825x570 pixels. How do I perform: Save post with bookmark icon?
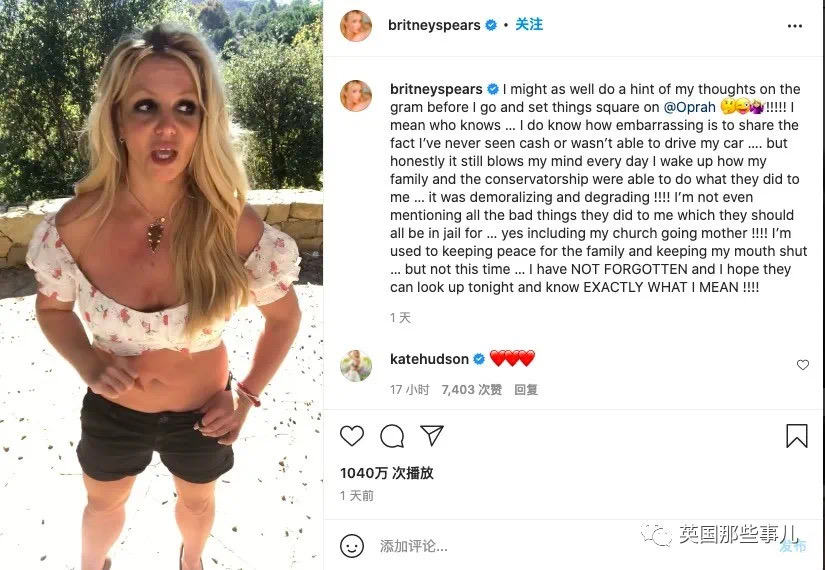click(x=797, y=436)
